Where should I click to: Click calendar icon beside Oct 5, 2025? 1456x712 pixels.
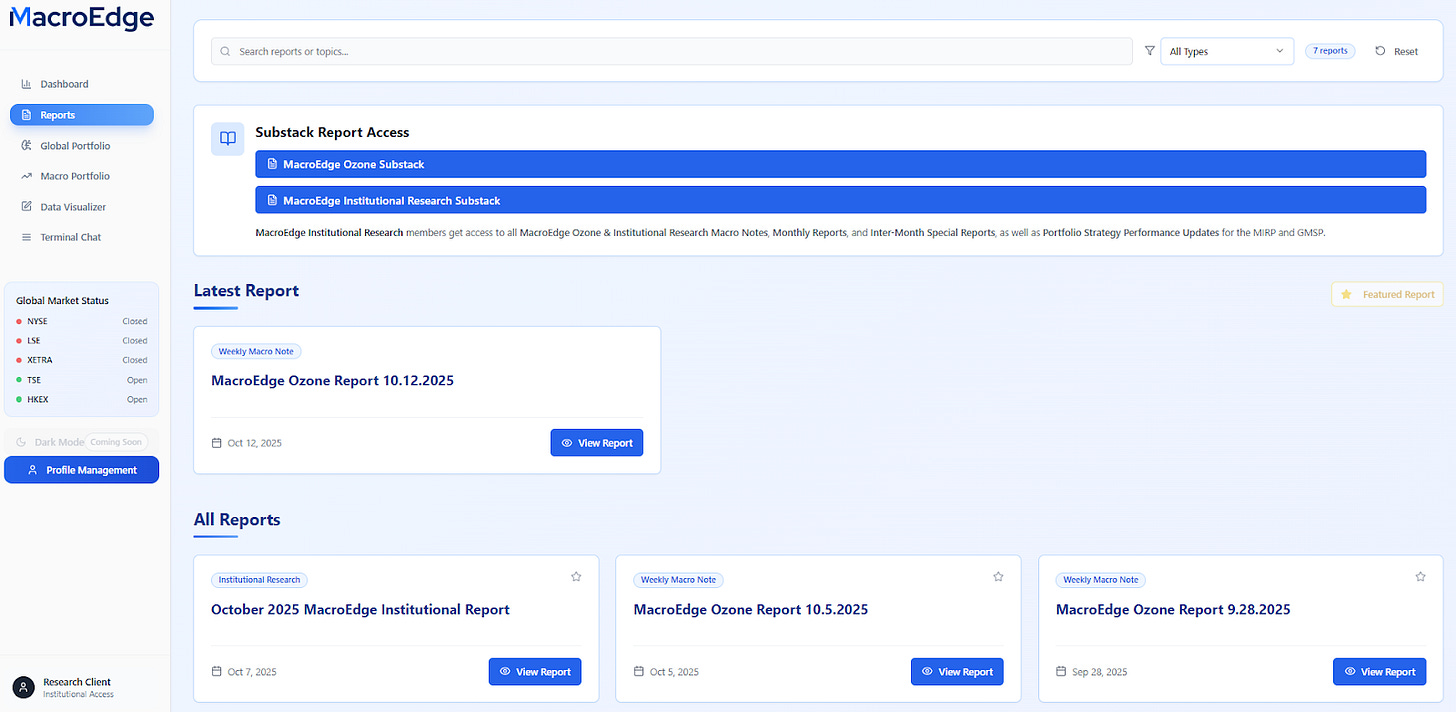click(x=640, y=672)
